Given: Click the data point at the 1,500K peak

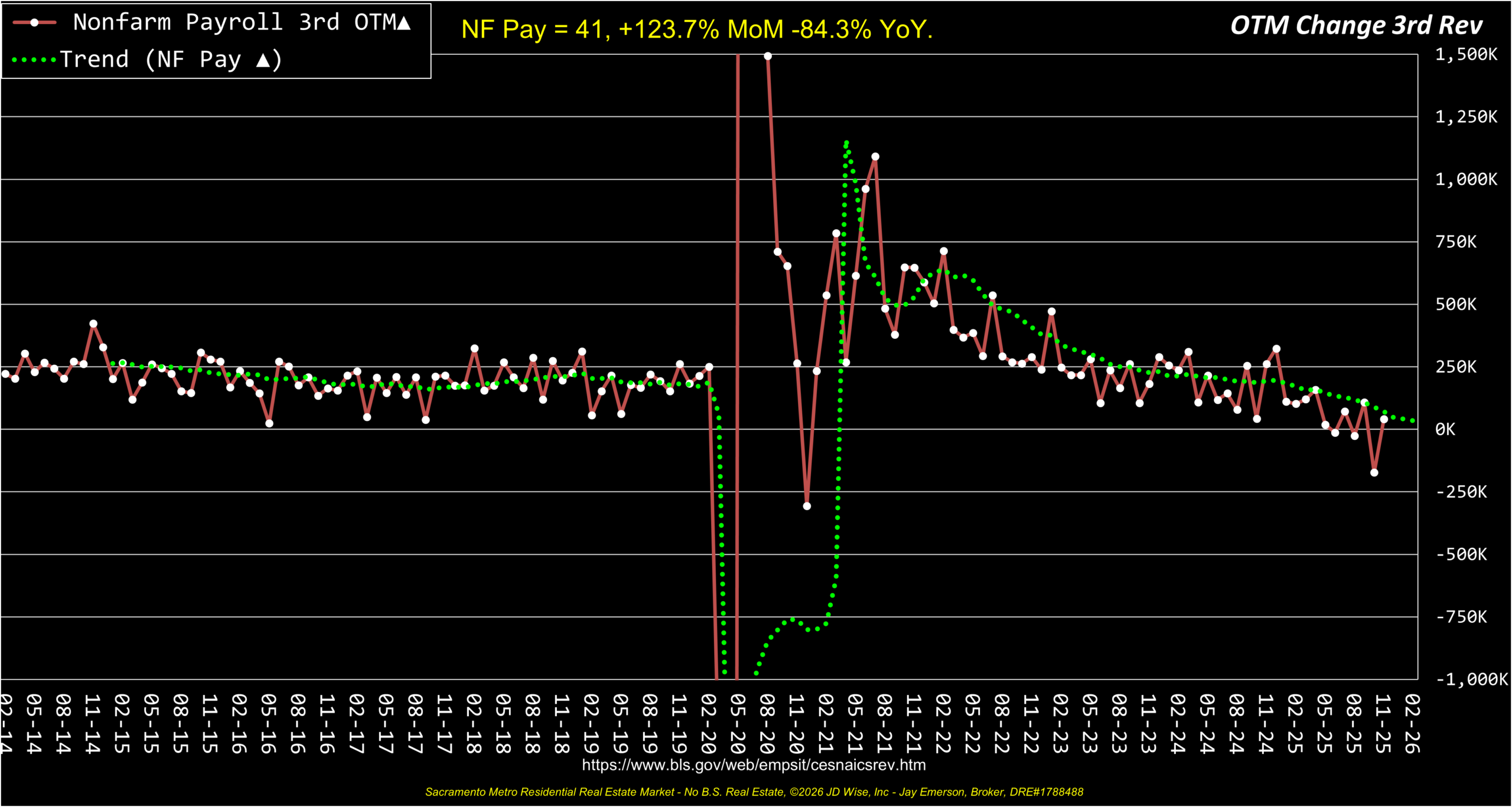Looking at the screenshot, I should pyautogui.click(x=768, y=57).
